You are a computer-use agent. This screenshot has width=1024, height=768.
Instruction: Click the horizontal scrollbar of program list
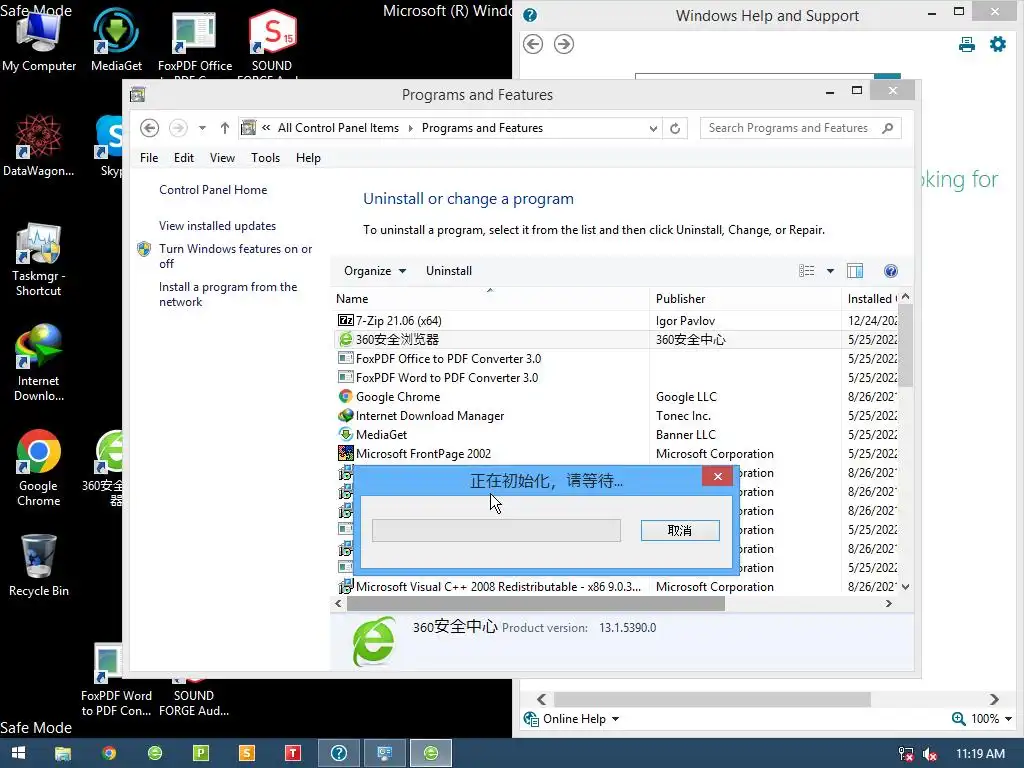pos(536,604)
